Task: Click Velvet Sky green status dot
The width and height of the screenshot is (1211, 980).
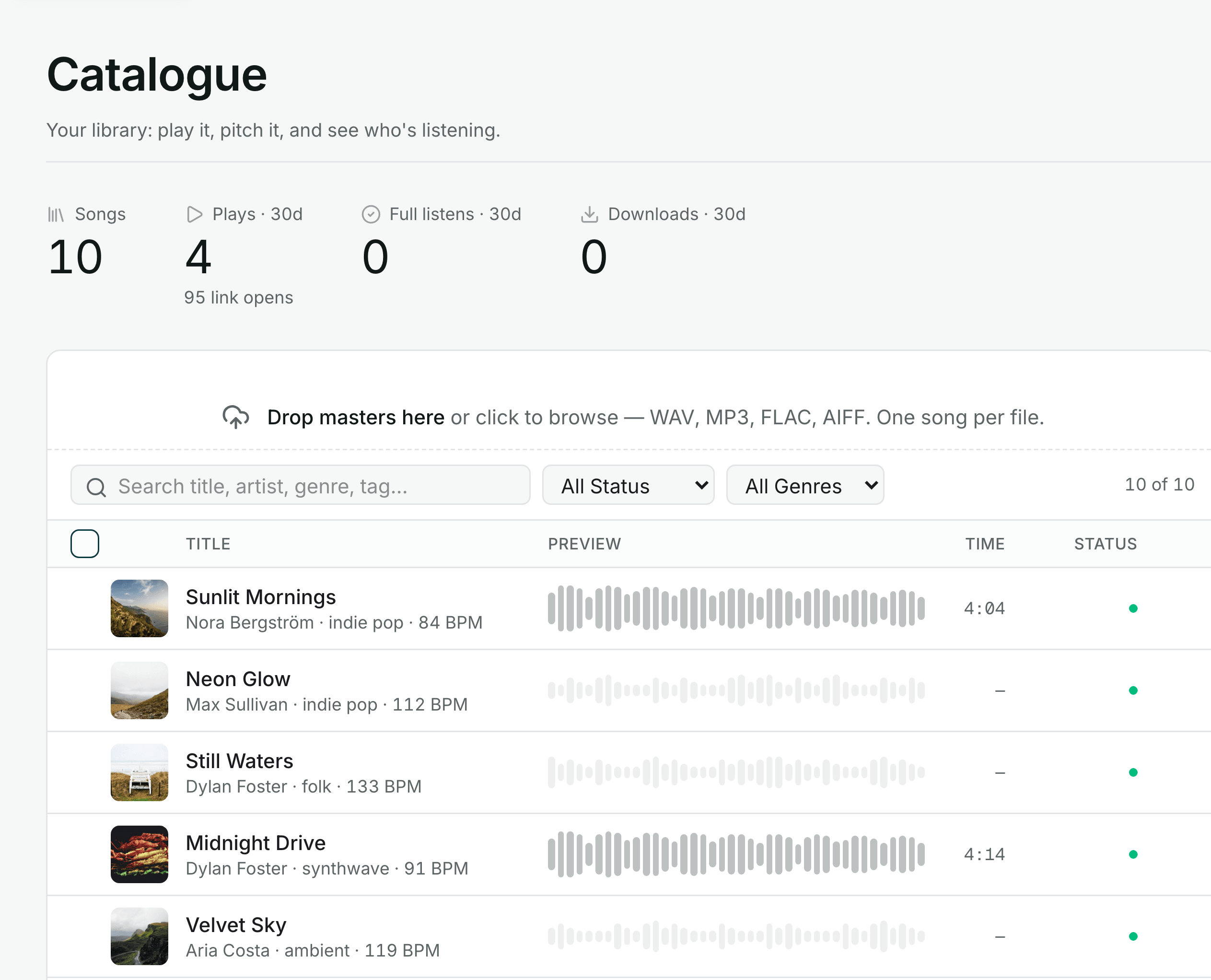Action: point(1133,936)
